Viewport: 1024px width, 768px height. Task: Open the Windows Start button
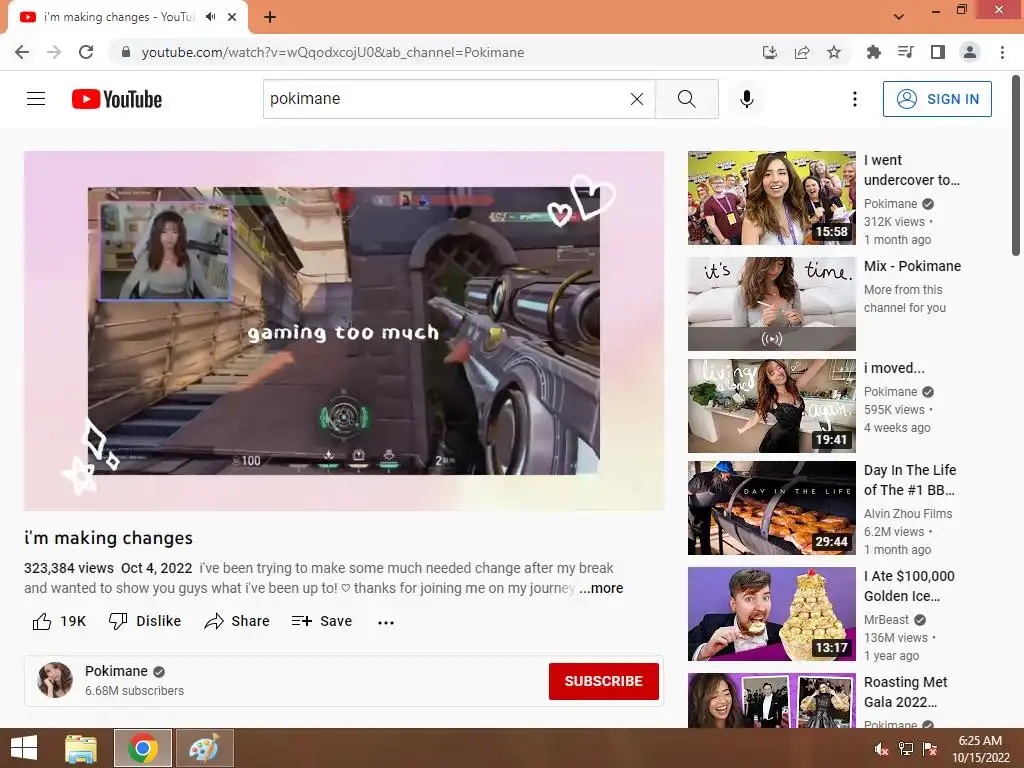(x=24, y=748)
